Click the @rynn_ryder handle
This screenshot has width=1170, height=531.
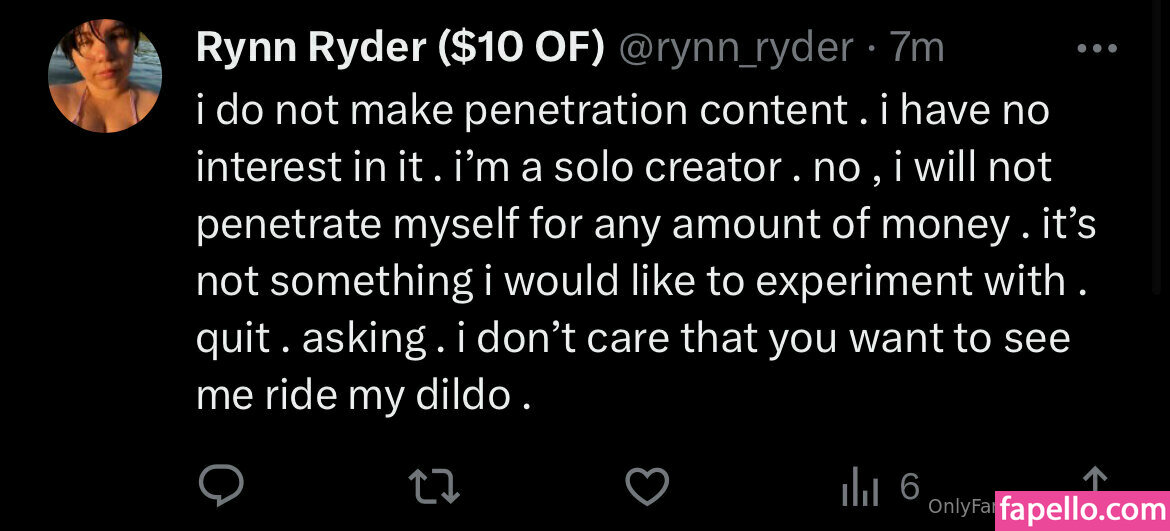[737, 47]
